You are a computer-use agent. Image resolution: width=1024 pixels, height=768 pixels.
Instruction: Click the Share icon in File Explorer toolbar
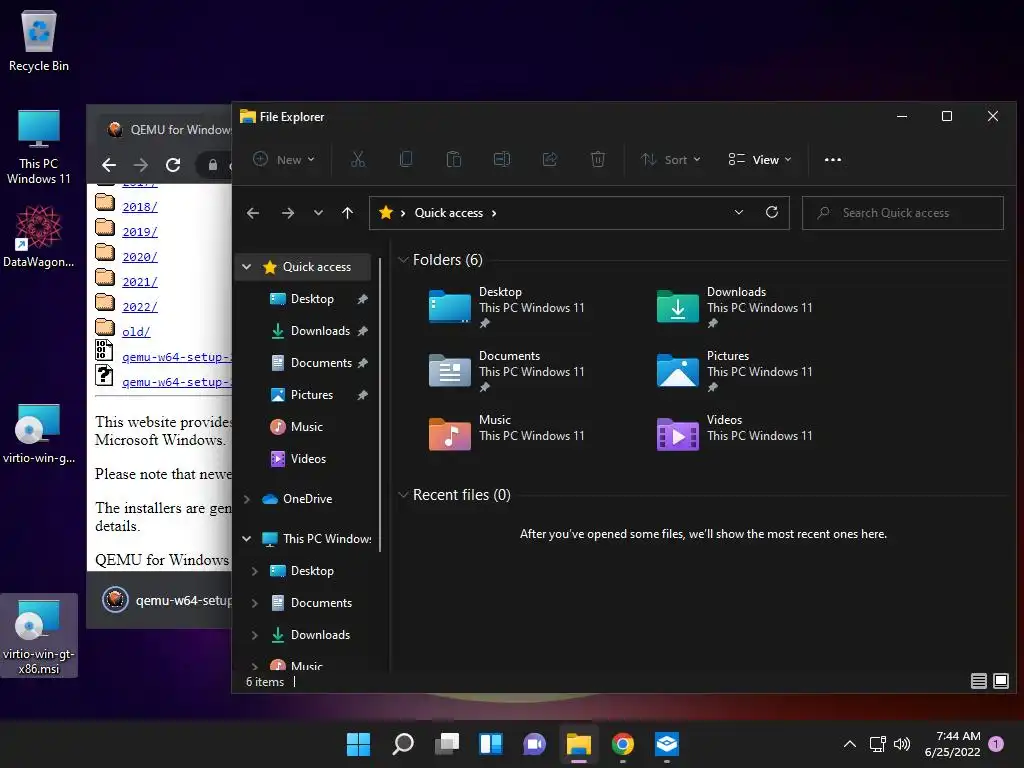[550, 159]
